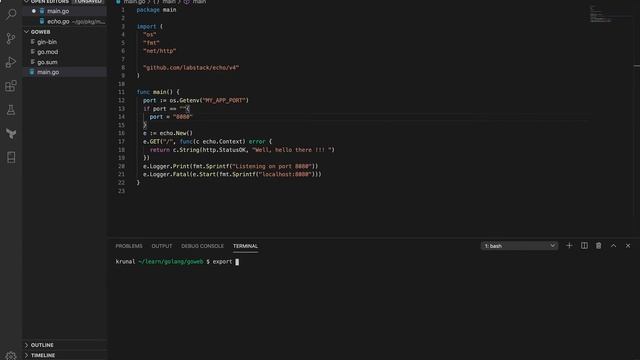This screenshot has width=640, height=360.
Task: Switch to the DEBUG CONSOLE tab
Action: [x=202, y=246]
